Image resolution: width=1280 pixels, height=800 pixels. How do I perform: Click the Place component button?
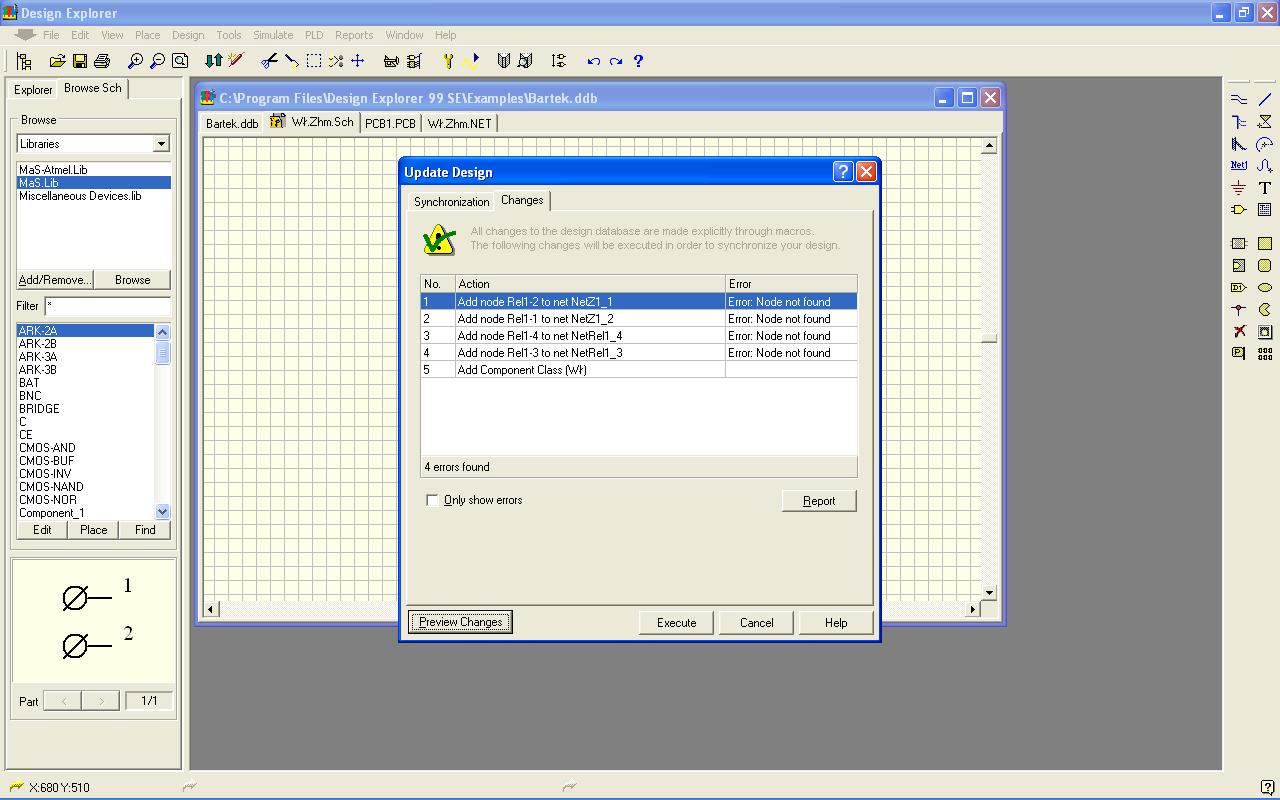pyautogui.click(x=94, y=530)
